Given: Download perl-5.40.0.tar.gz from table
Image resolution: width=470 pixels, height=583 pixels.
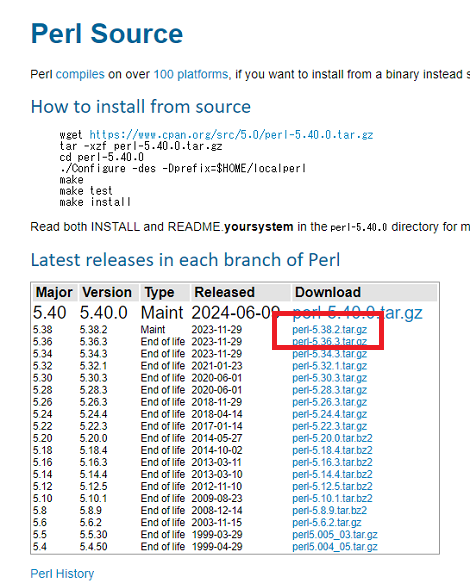Looking at the screenshot, I should pos(357,313).
